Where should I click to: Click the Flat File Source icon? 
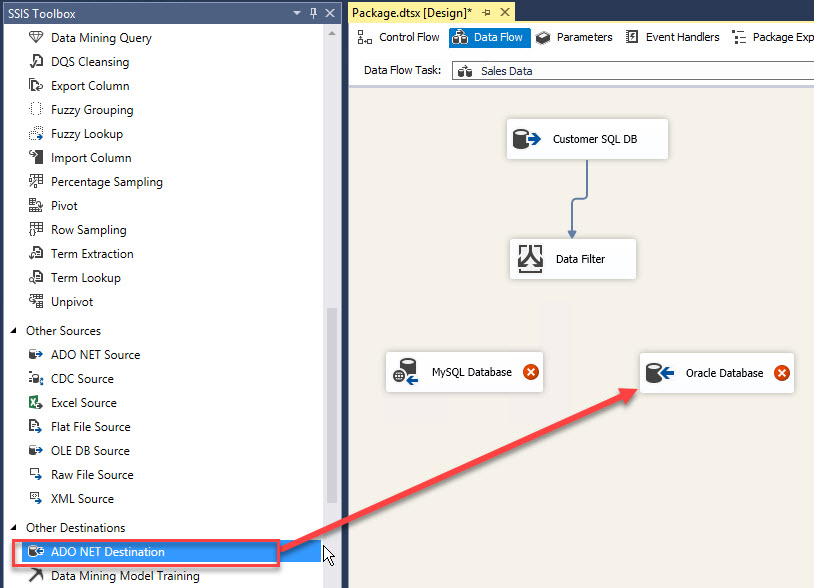[36, 427]
